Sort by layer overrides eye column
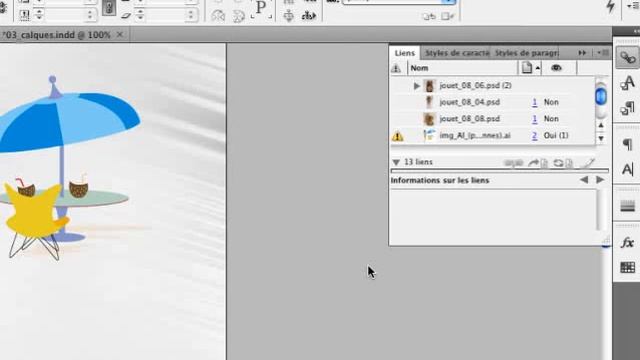This screenshot has width=640, height=360. point(556,68)
